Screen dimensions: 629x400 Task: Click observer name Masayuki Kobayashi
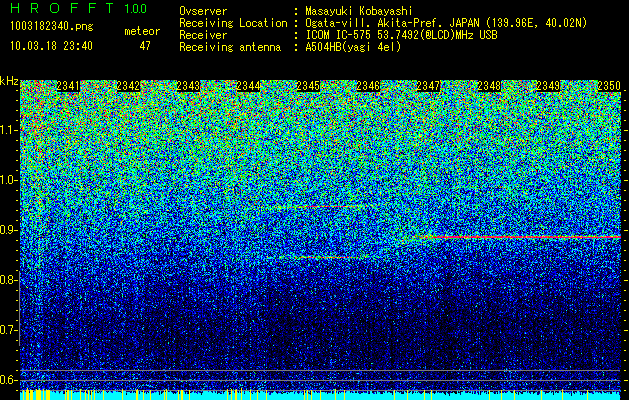click(359, 11)
